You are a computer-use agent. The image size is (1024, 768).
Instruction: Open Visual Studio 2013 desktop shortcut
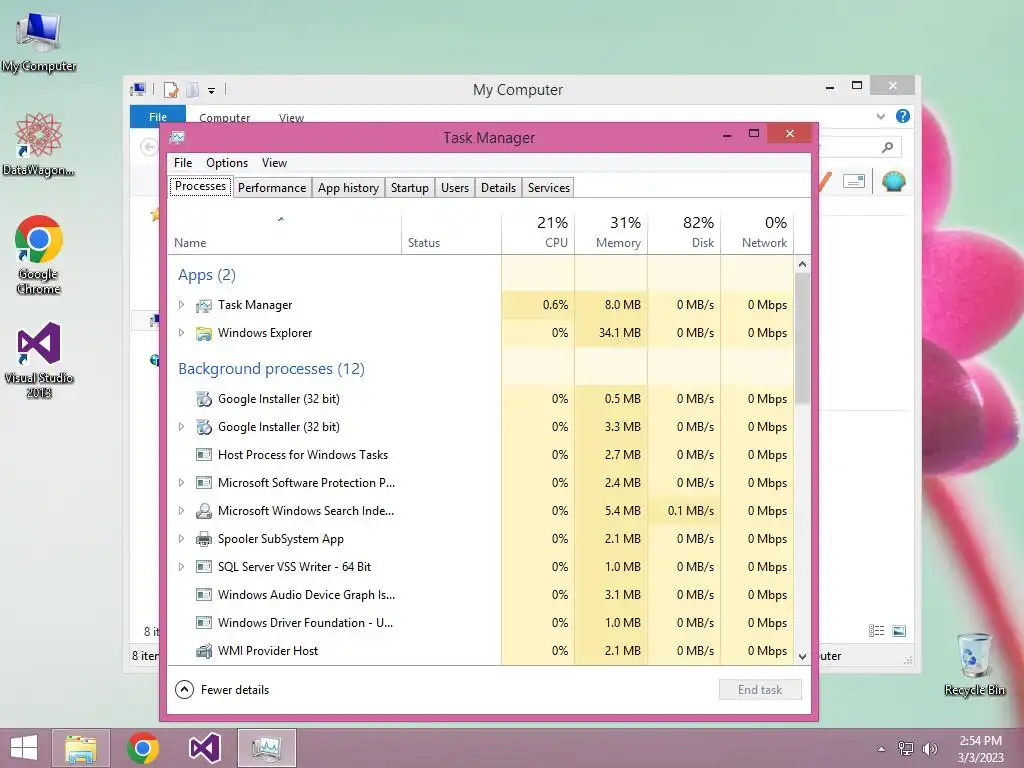39,359
